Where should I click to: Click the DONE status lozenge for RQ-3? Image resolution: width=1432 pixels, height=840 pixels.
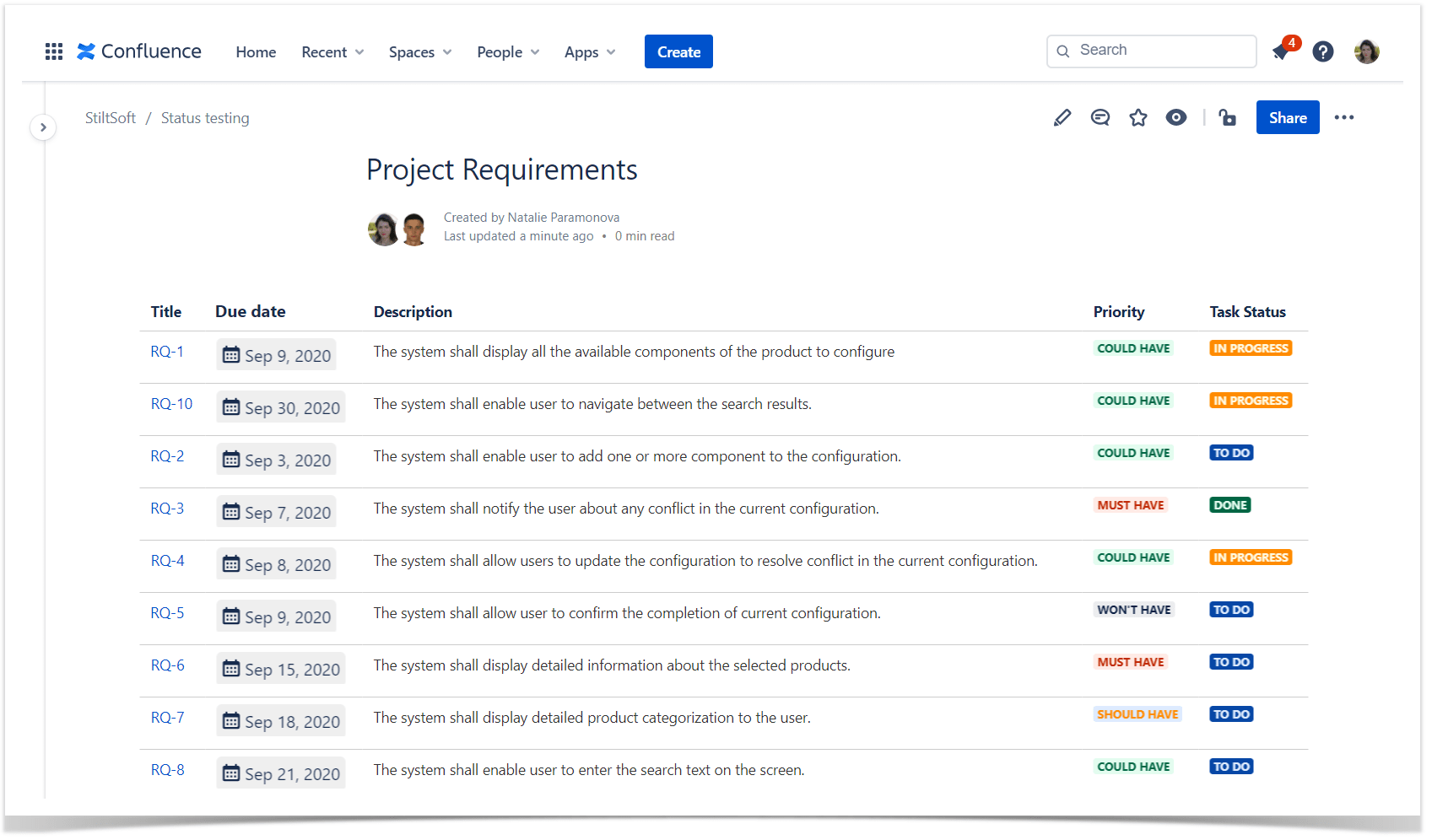tap(1230, 505)
